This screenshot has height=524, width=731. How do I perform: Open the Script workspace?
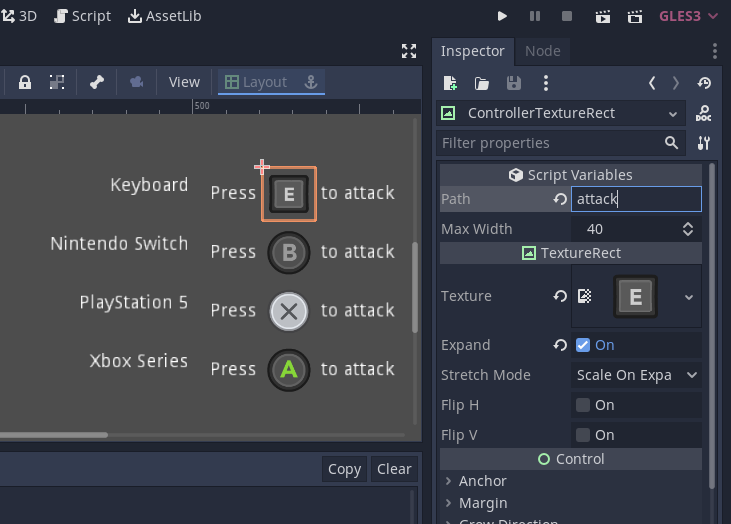pos(83,16)
